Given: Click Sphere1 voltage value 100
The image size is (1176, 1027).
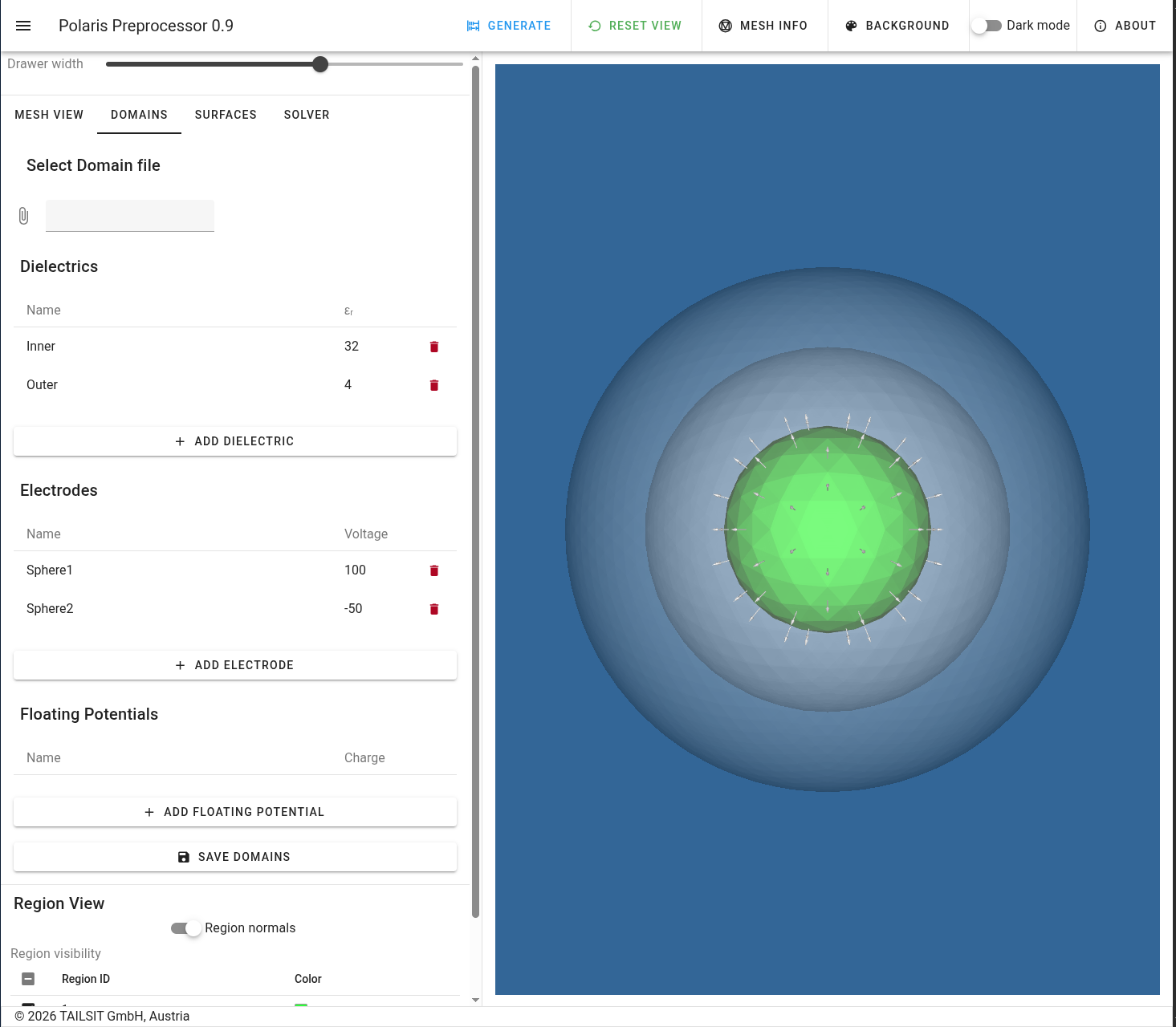Looking at the screenshot, I should click(x=355, y=570).
